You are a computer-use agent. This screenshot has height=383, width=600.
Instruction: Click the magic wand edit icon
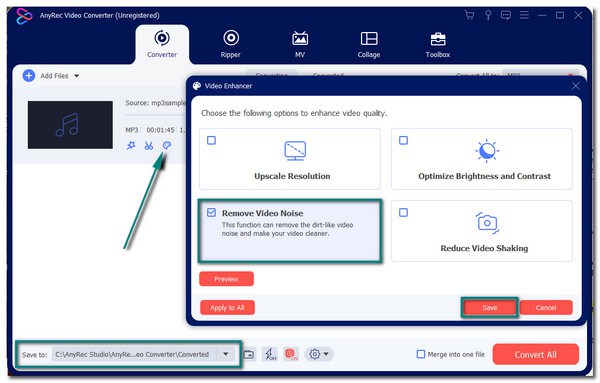pyautogui.click(x=131, y=146)
